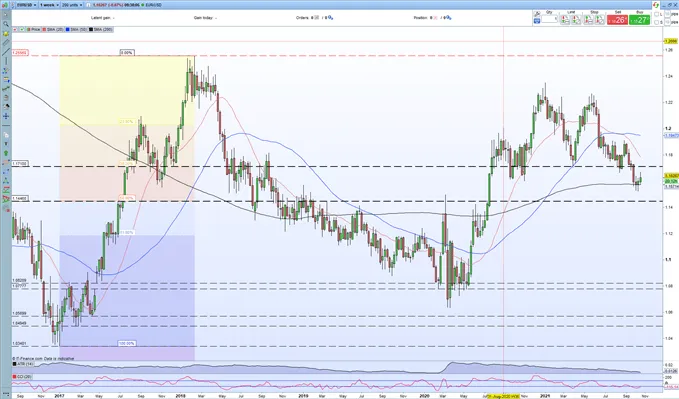Open the ATR (14) indicator label
679x399 pixels.
click(x=23, y=364)
